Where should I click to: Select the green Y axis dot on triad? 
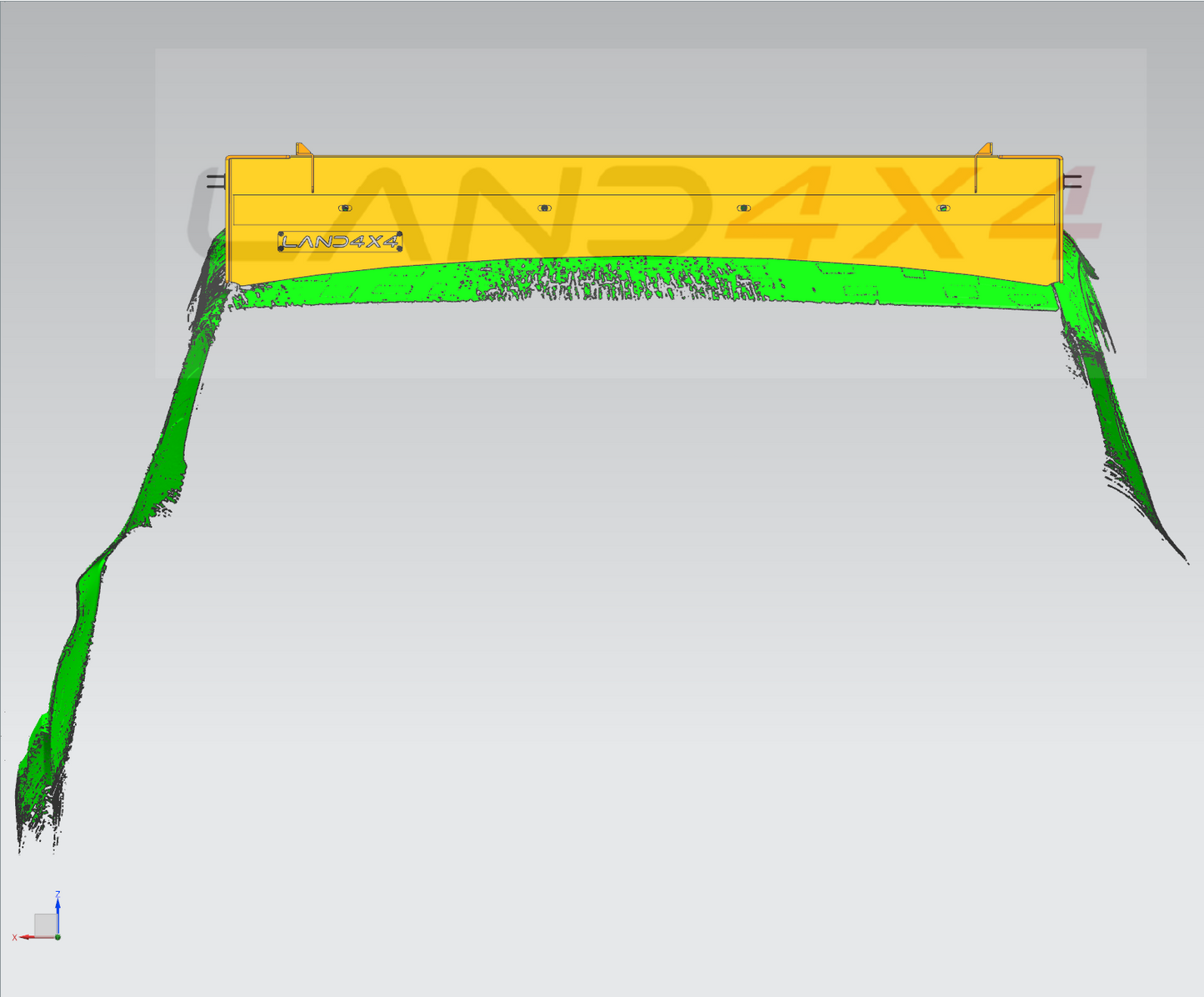pos(57,937)
